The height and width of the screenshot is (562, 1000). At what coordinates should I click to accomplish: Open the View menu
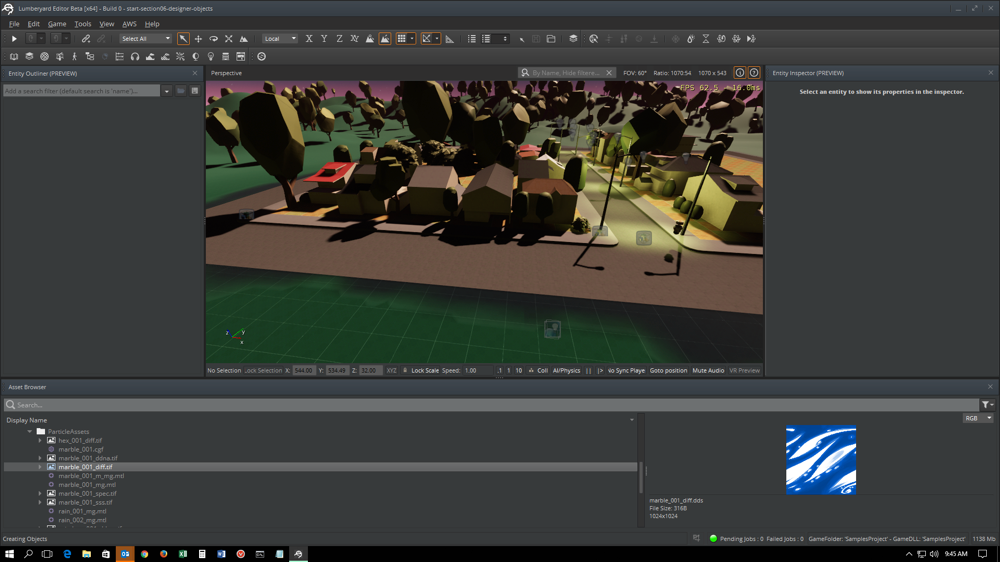click(107, 24)
